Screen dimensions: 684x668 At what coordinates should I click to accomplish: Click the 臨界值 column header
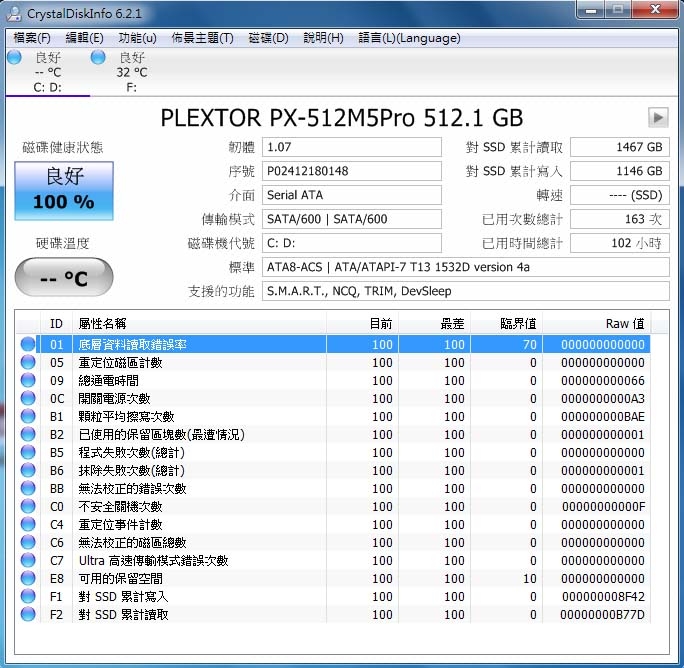point(506,324)
